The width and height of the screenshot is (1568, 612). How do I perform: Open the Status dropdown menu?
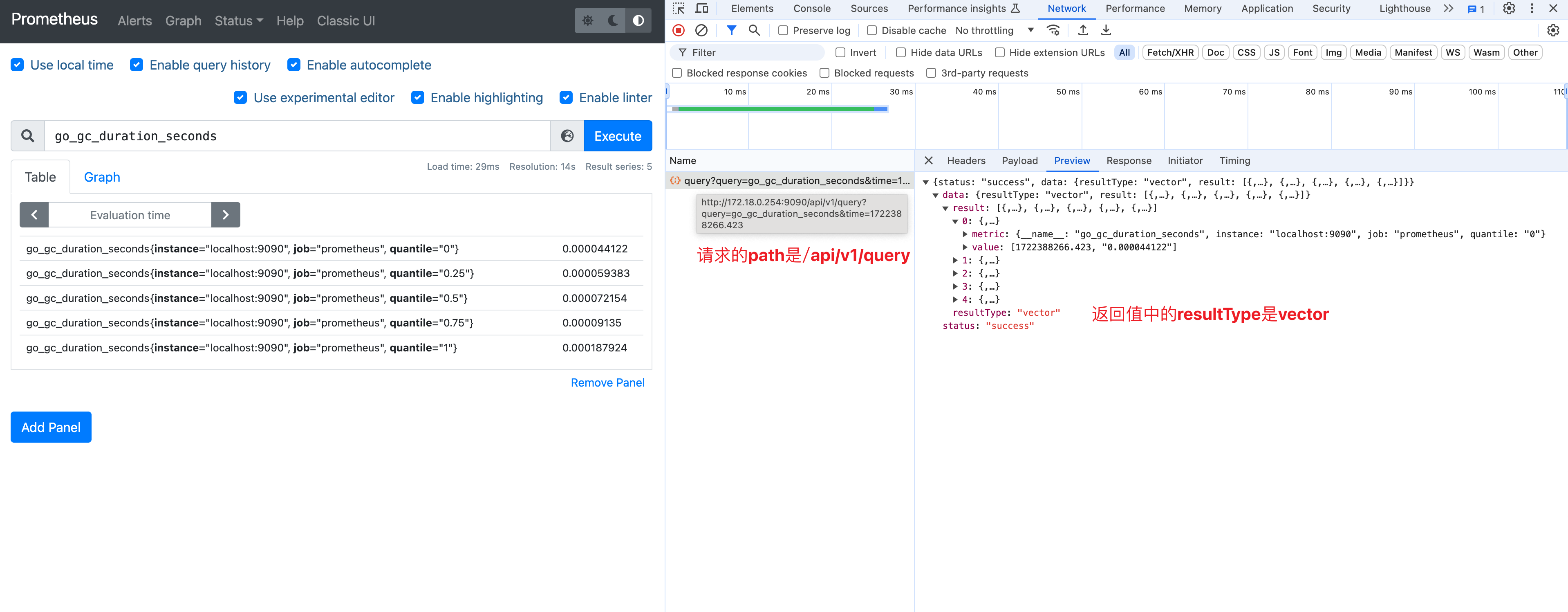point(239,21)
